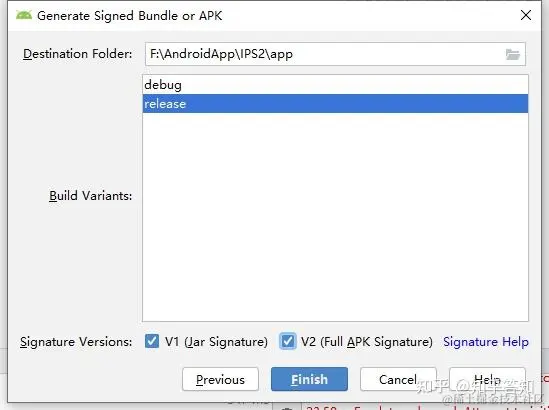Click the V1 (Jar Signature) label text
The height and width of the screenshot is (410, 549).
coord(216,342)
